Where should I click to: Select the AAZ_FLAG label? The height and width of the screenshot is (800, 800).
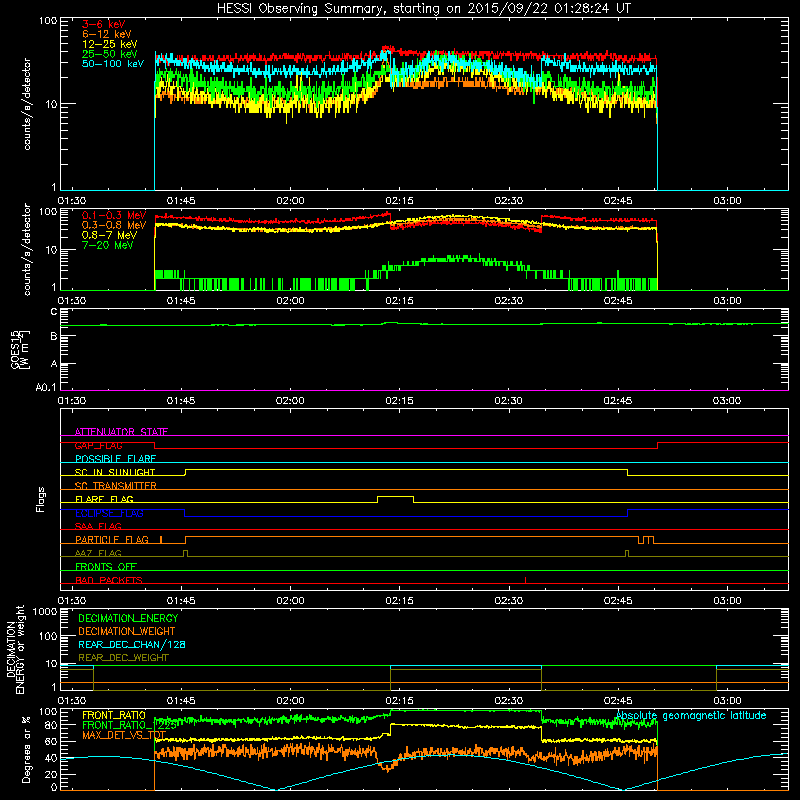98,553
